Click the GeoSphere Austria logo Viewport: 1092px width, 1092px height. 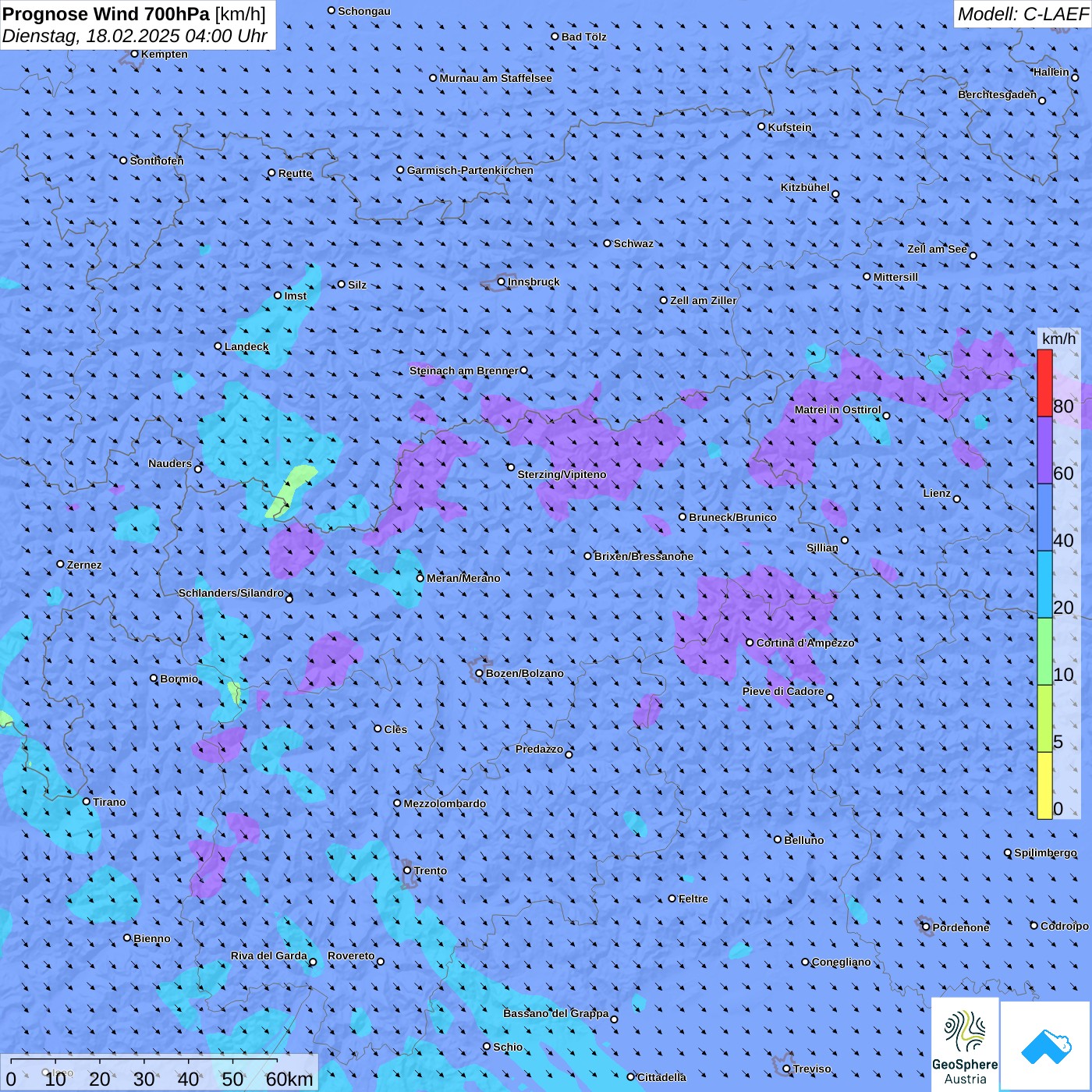point(965,1047)
